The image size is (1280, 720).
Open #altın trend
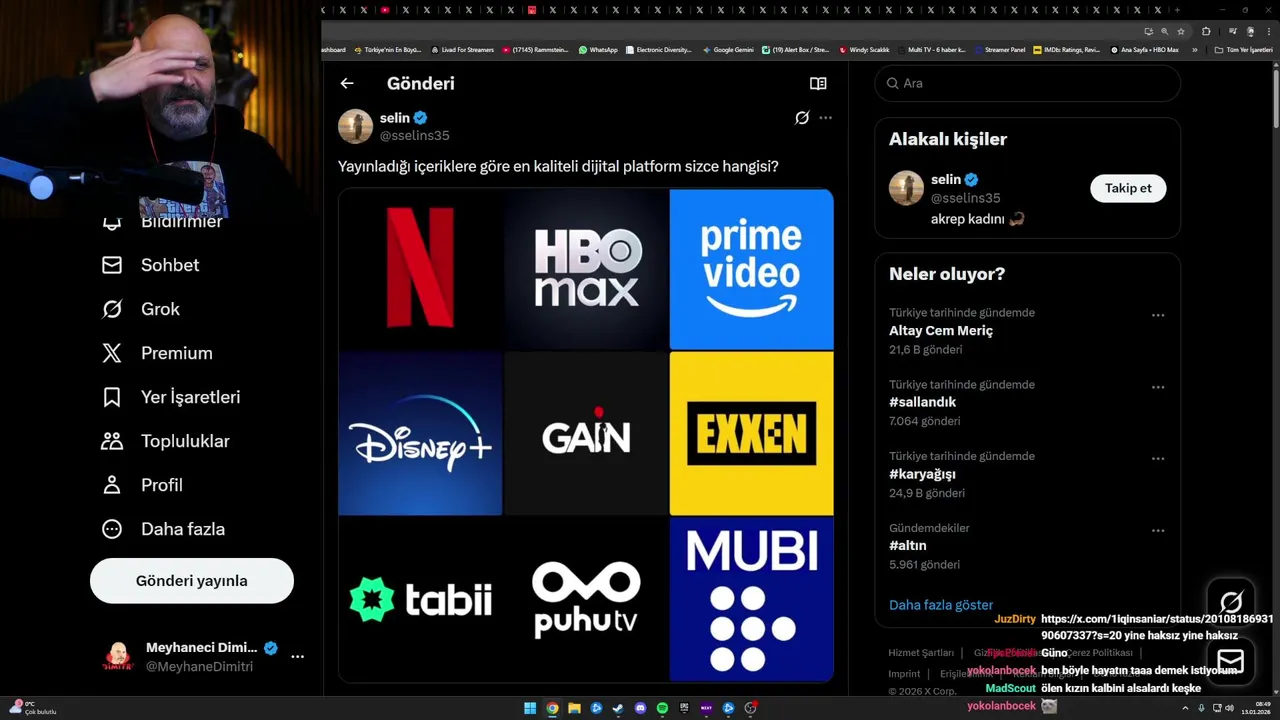908,546
